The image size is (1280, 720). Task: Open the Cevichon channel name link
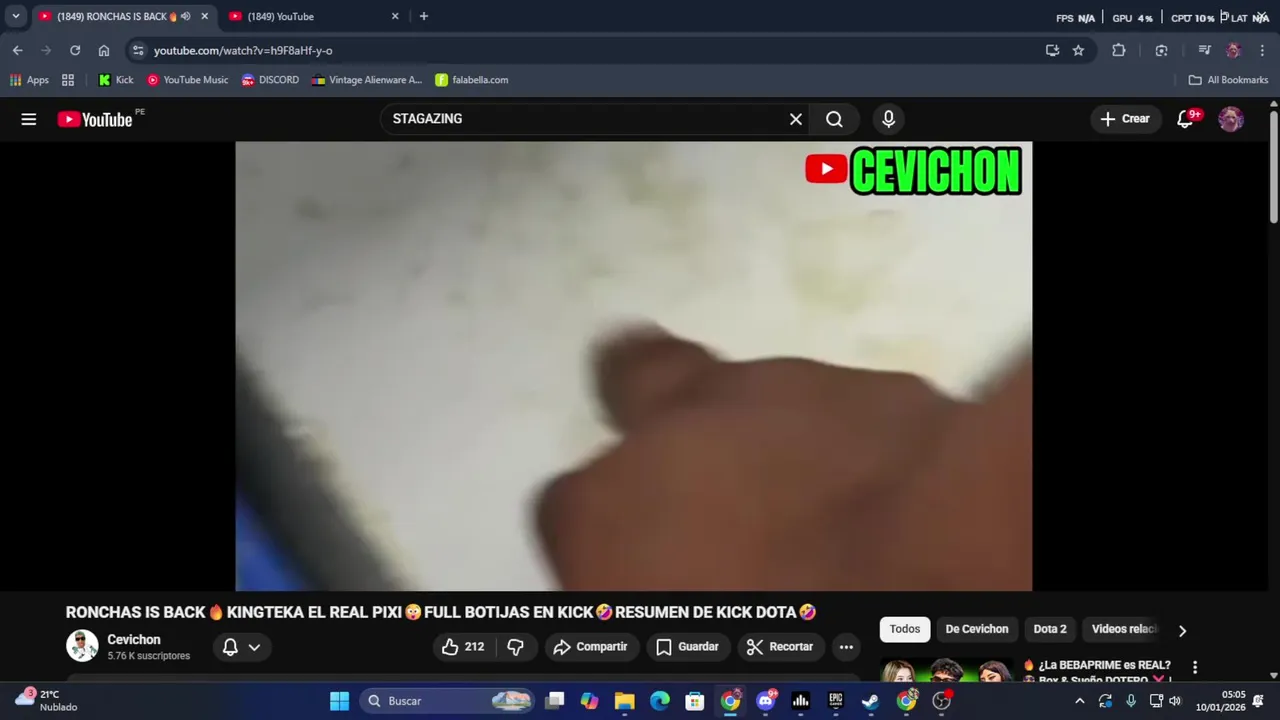[134, 640]
